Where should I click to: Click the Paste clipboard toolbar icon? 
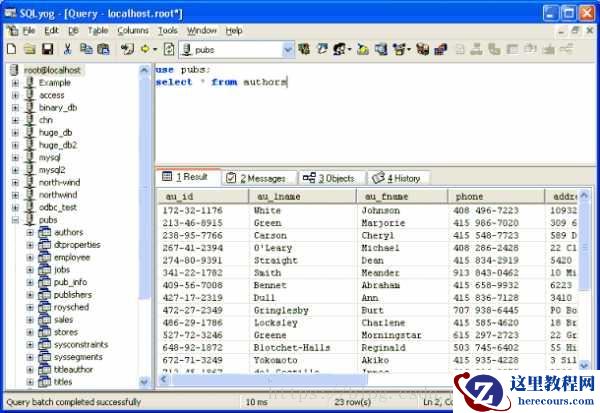coord(103,48)
